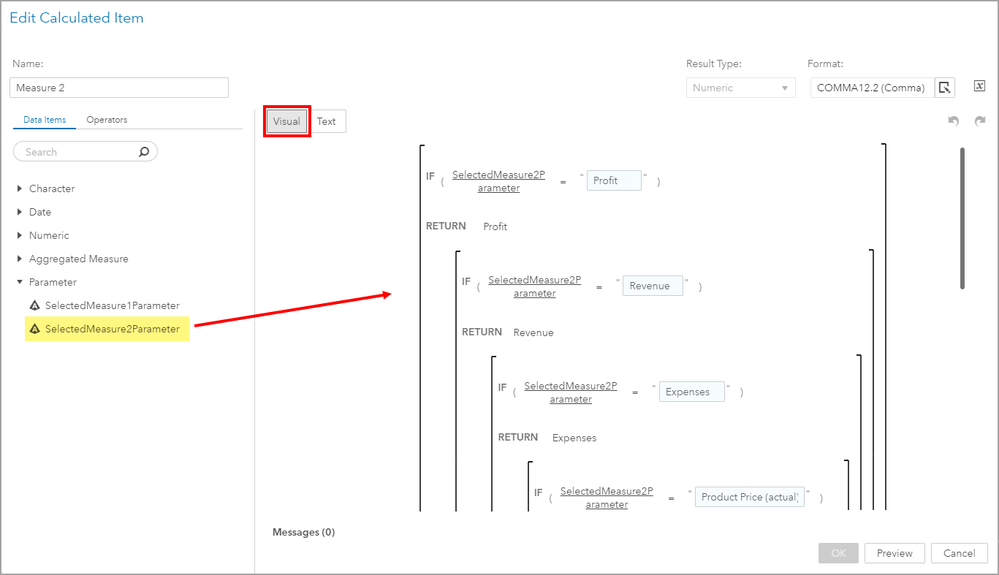Click the SelectedMeasure2Parameter parameter icon
999x575 pixels.
coord(34,329)
